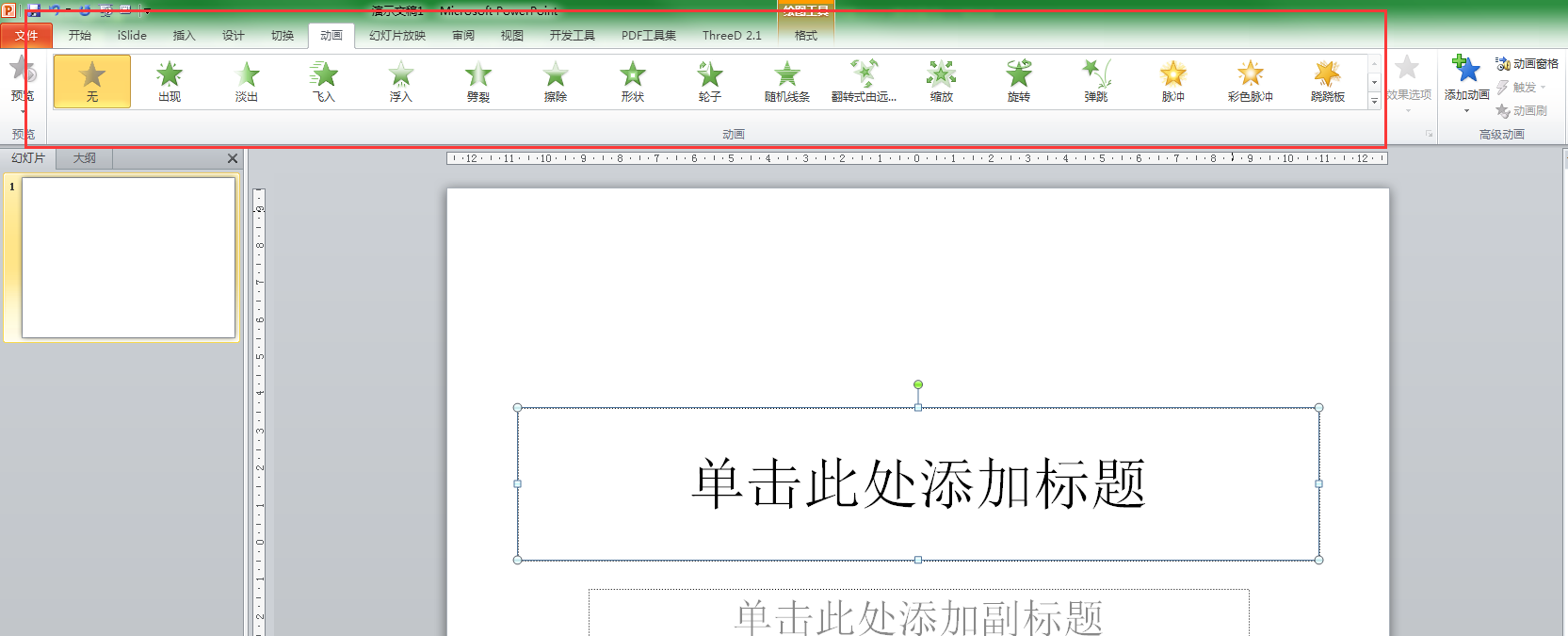Image resolution: width=1568 pixels, height=636 pixels.
Task: Switch to the iSlide tab
Action: coord(132,36)
